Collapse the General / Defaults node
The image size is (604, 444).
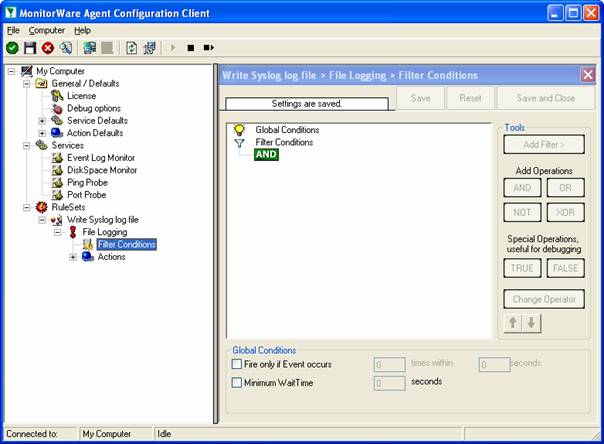[27, 84]
